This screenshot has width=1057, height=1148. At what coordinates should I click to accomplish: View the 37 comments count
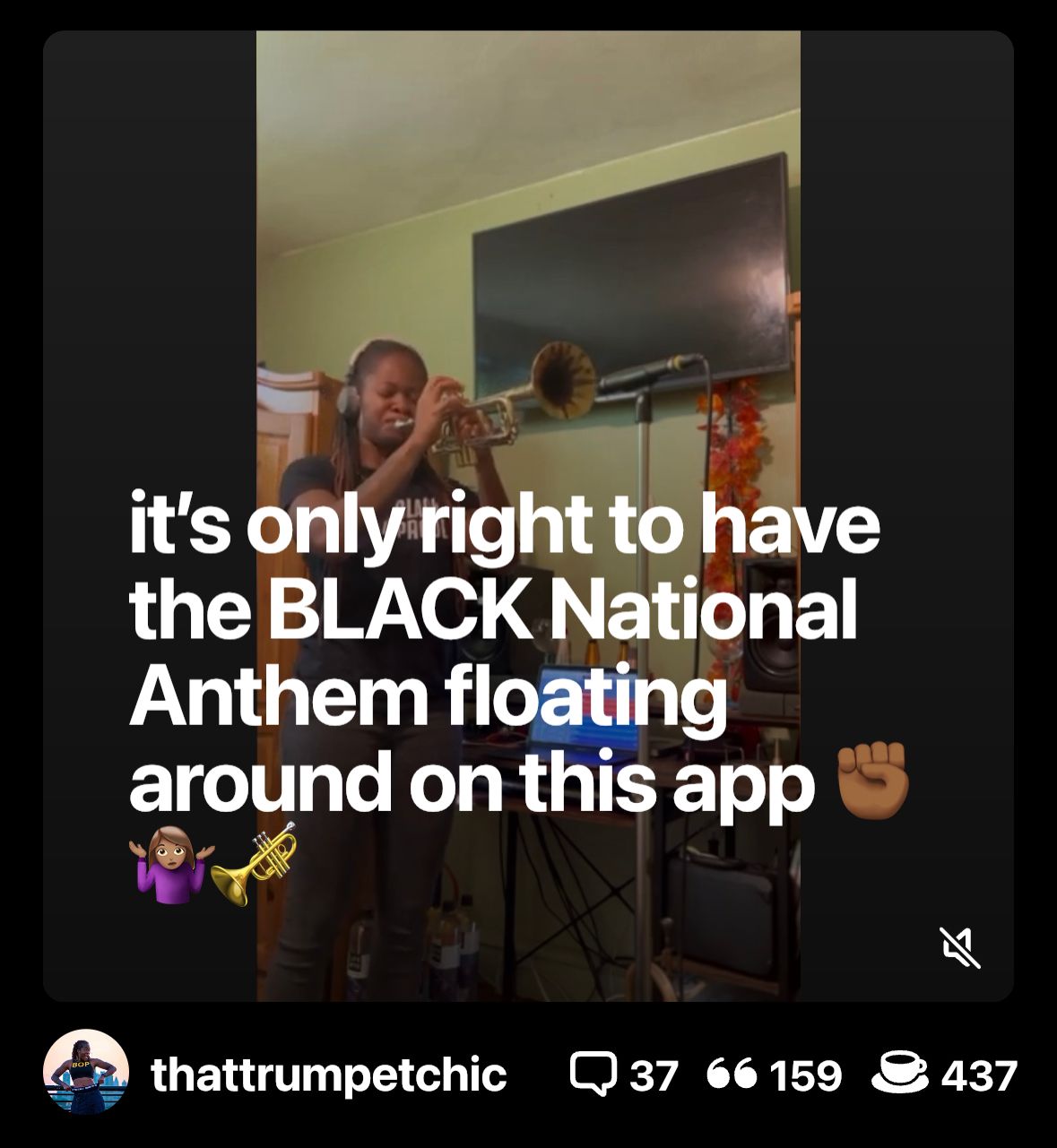654,1075
